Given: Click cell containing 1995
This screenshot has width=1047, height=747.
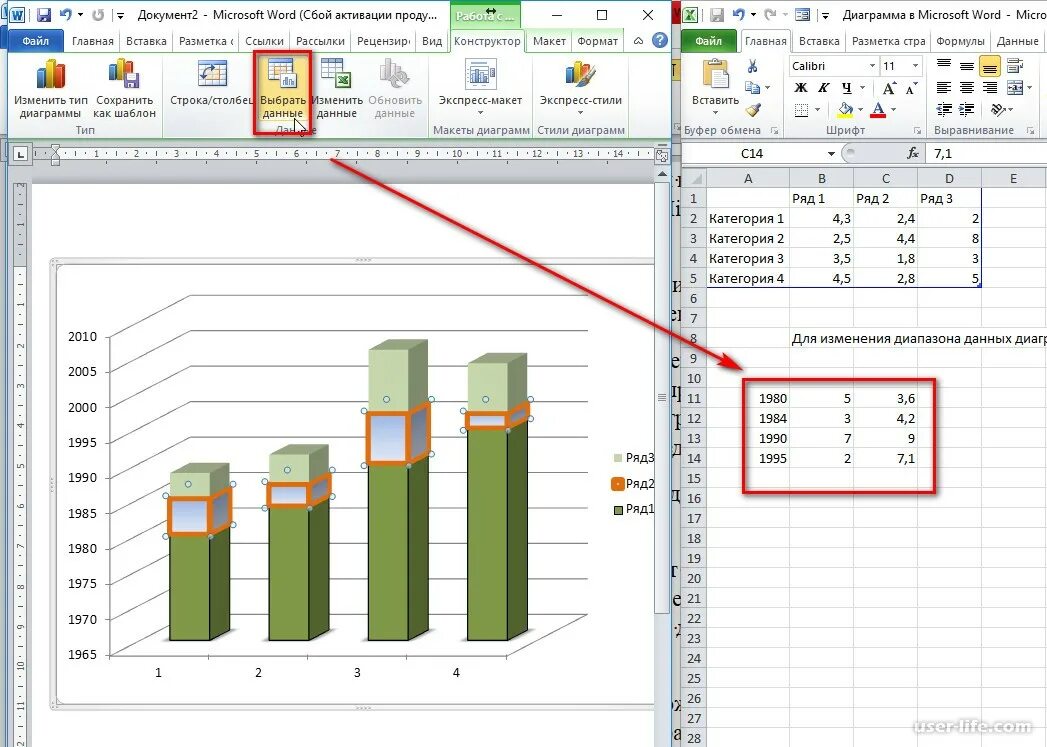Looking at the screenshot, I should [748, 459].
